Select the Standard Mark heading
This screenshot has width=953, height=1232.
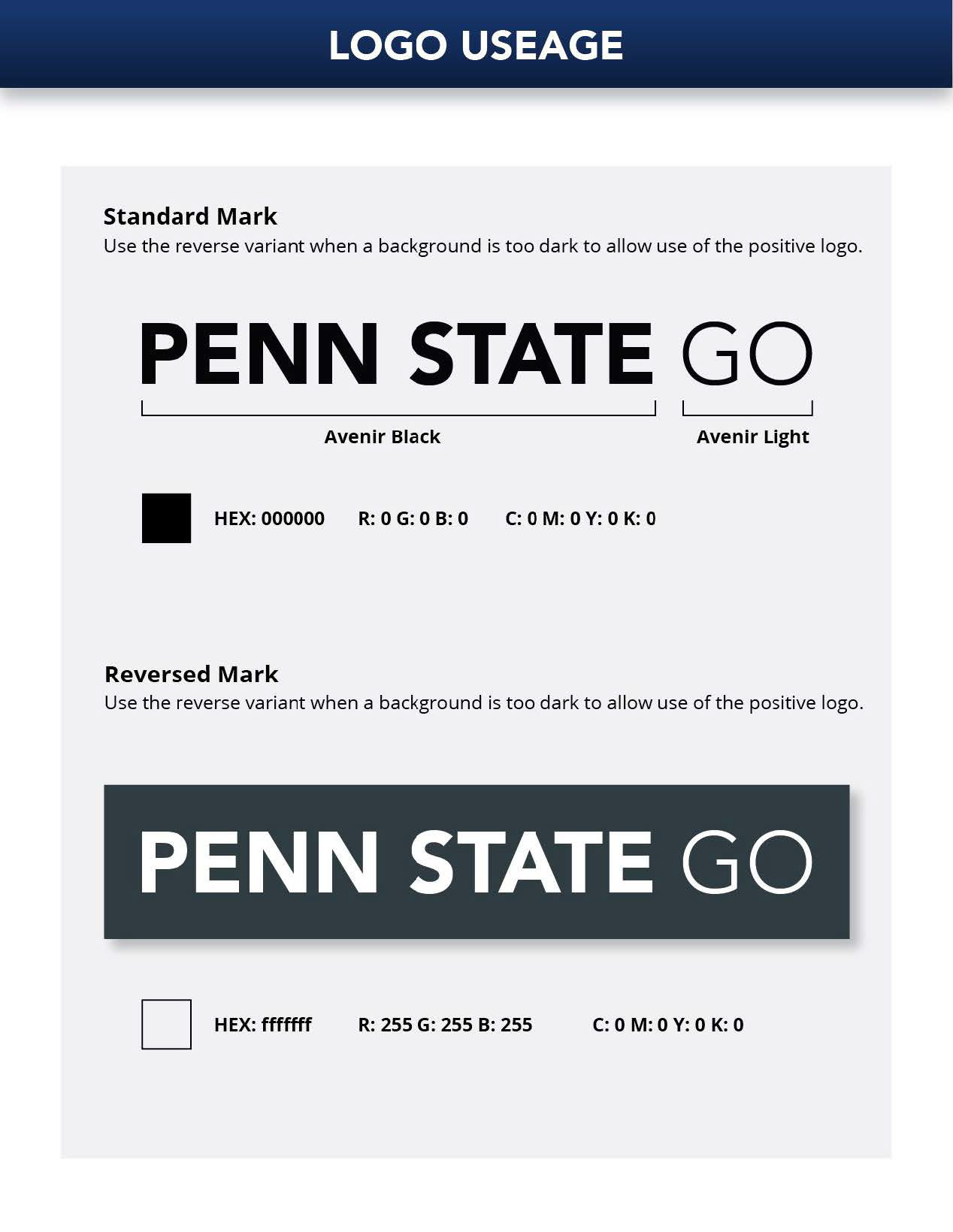pyautogui.click(x=190, y=216)
